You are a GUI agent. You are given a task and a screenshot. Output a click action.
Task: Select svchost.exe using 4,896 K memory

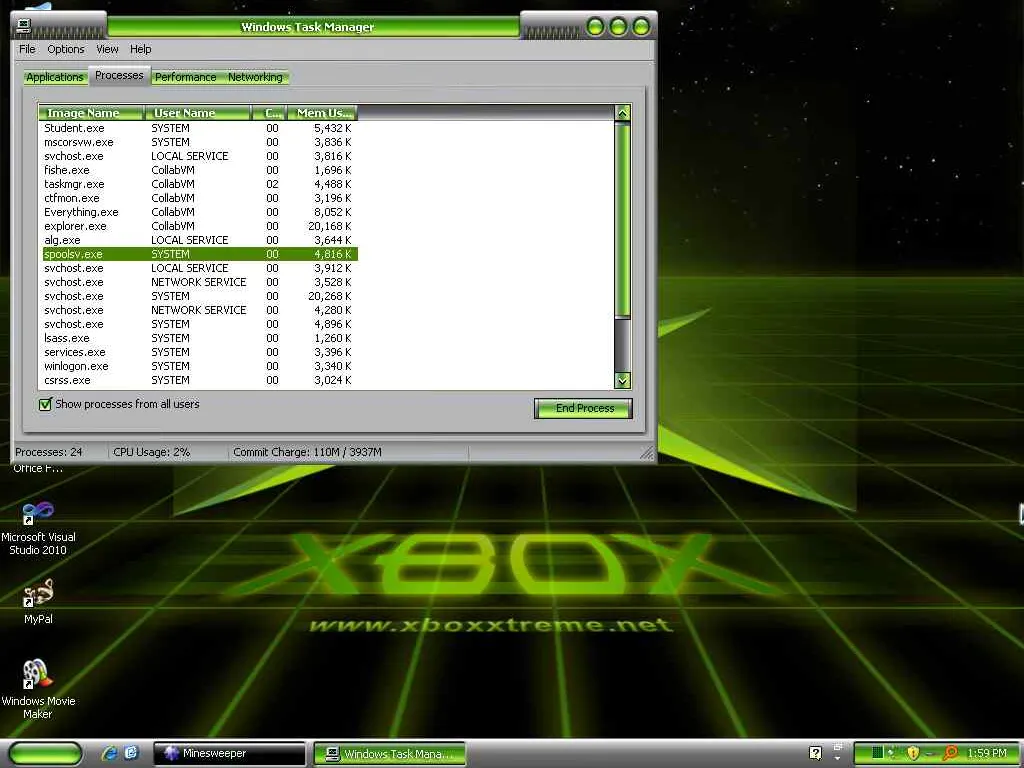(200, 324)
